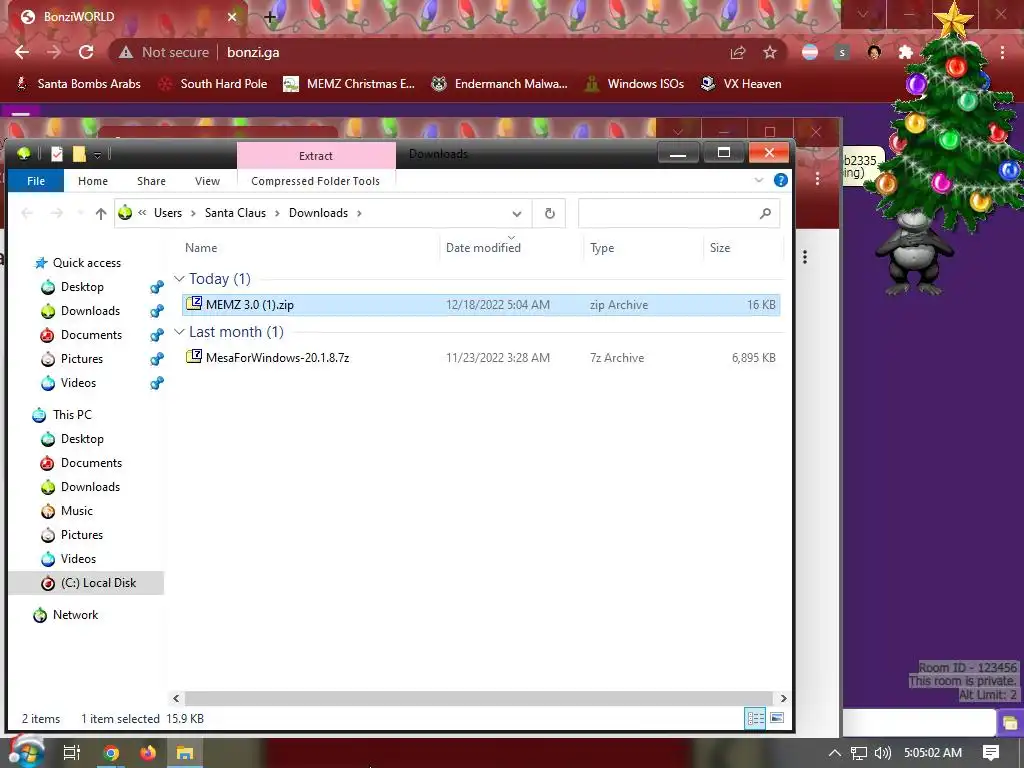Click the horizontal scrollbar left arrow

pos(176,698)
